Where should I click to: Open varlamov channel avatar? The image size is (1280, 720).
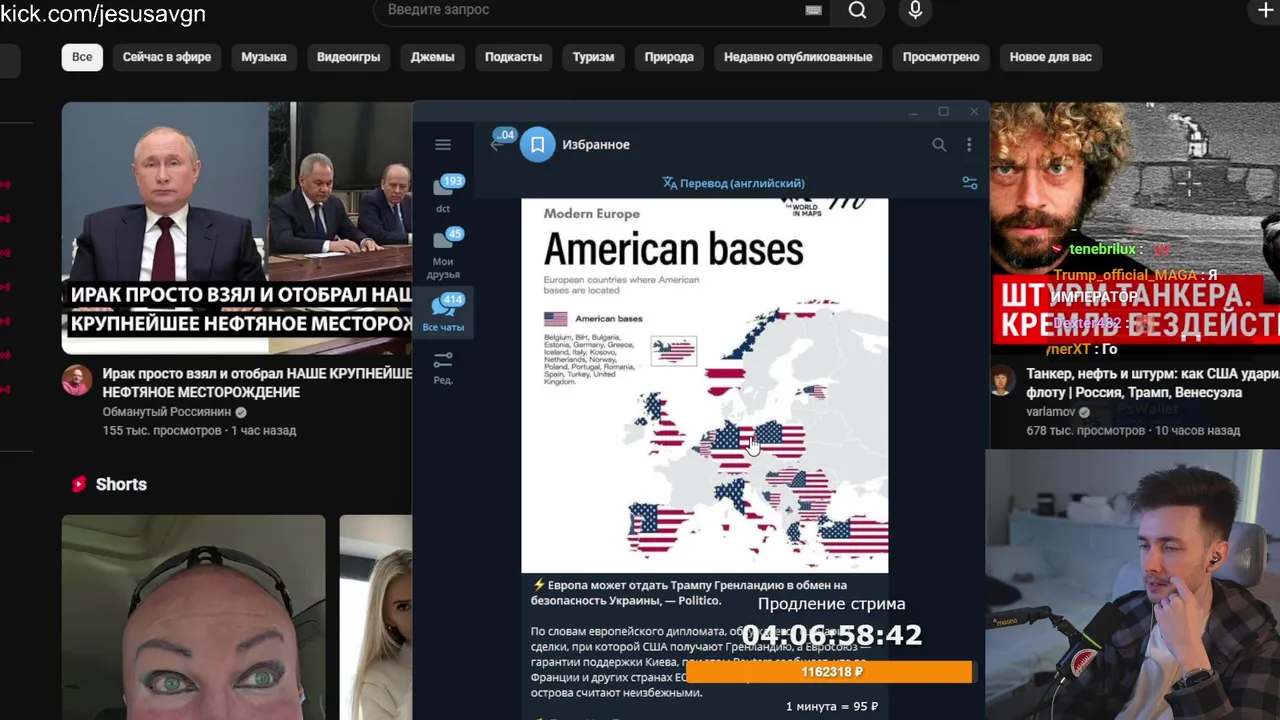pos(1003,380)
